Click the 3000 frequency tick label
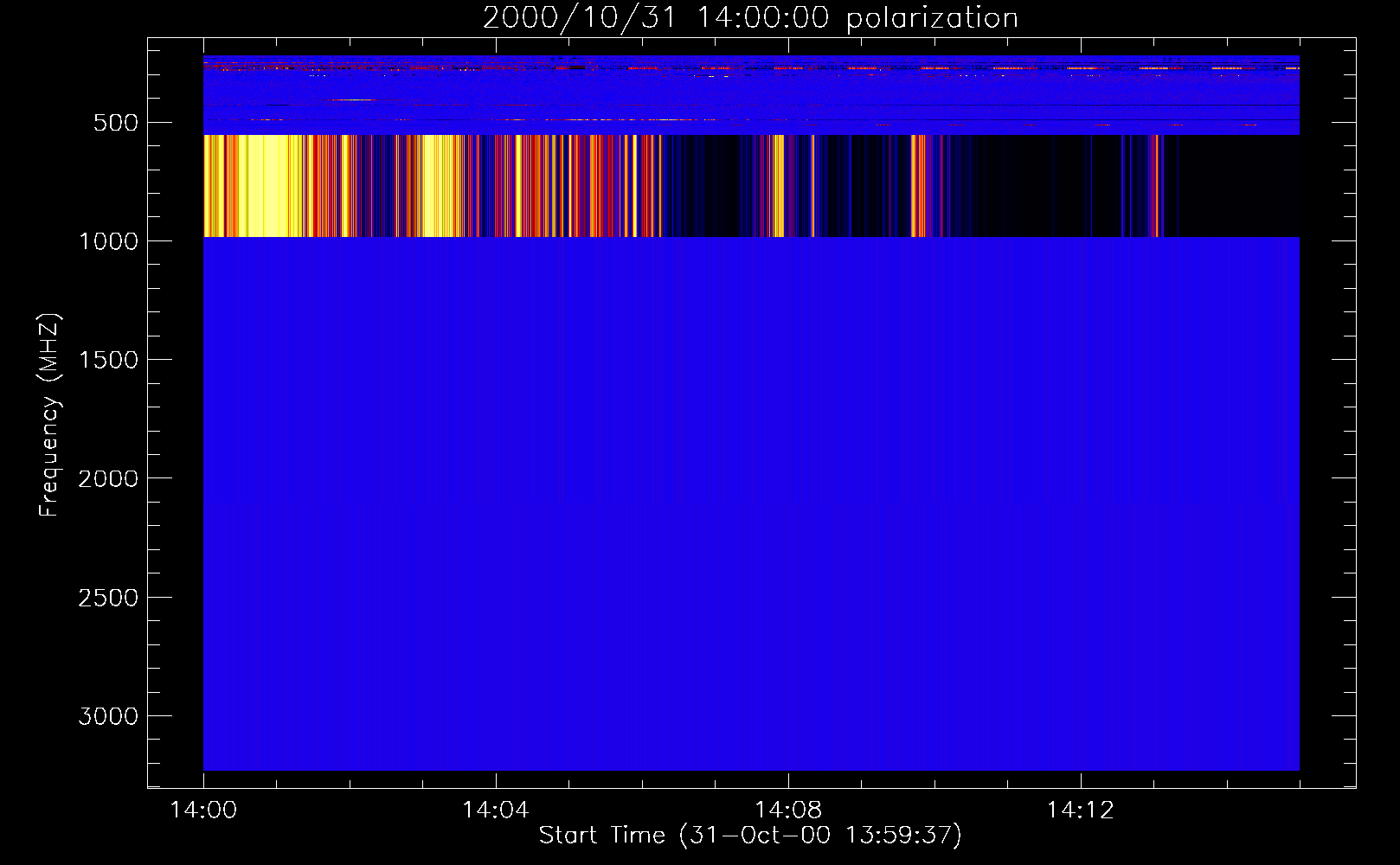Image resolution: width=1400 pixels, height=865 pixels. [108, 716]
